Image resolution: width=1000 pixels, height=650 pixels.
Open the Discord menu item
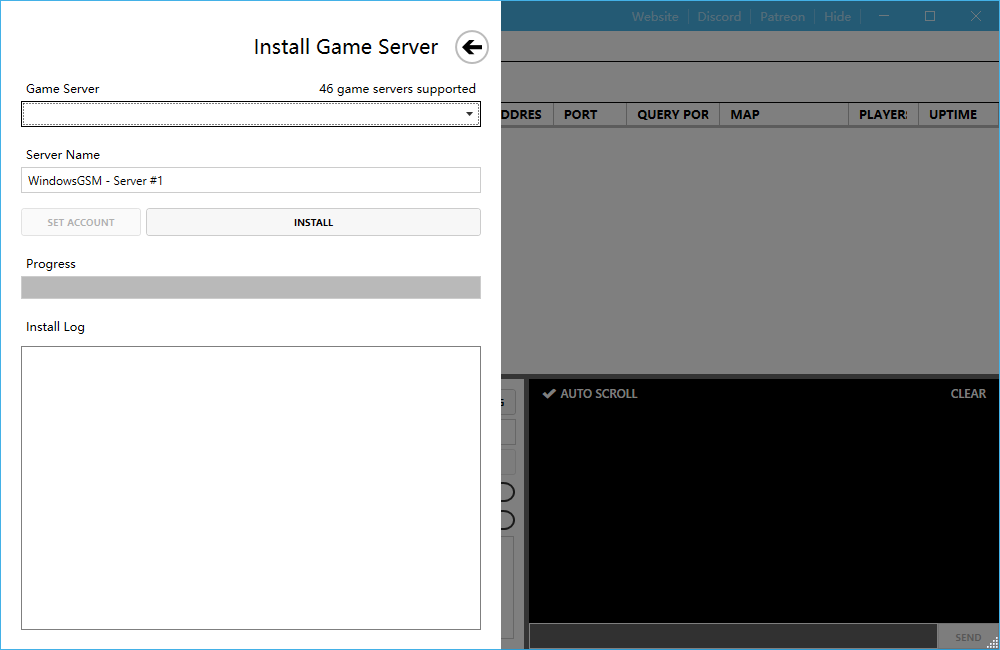[x=719, y=16]
